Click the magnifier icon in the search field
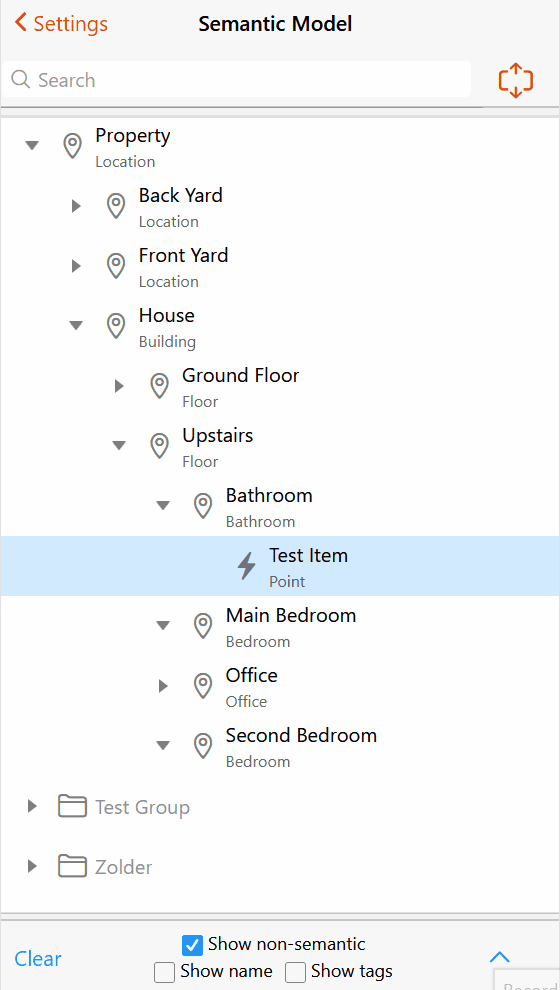Viewport: 560px width, 990px height. [21, 80]
